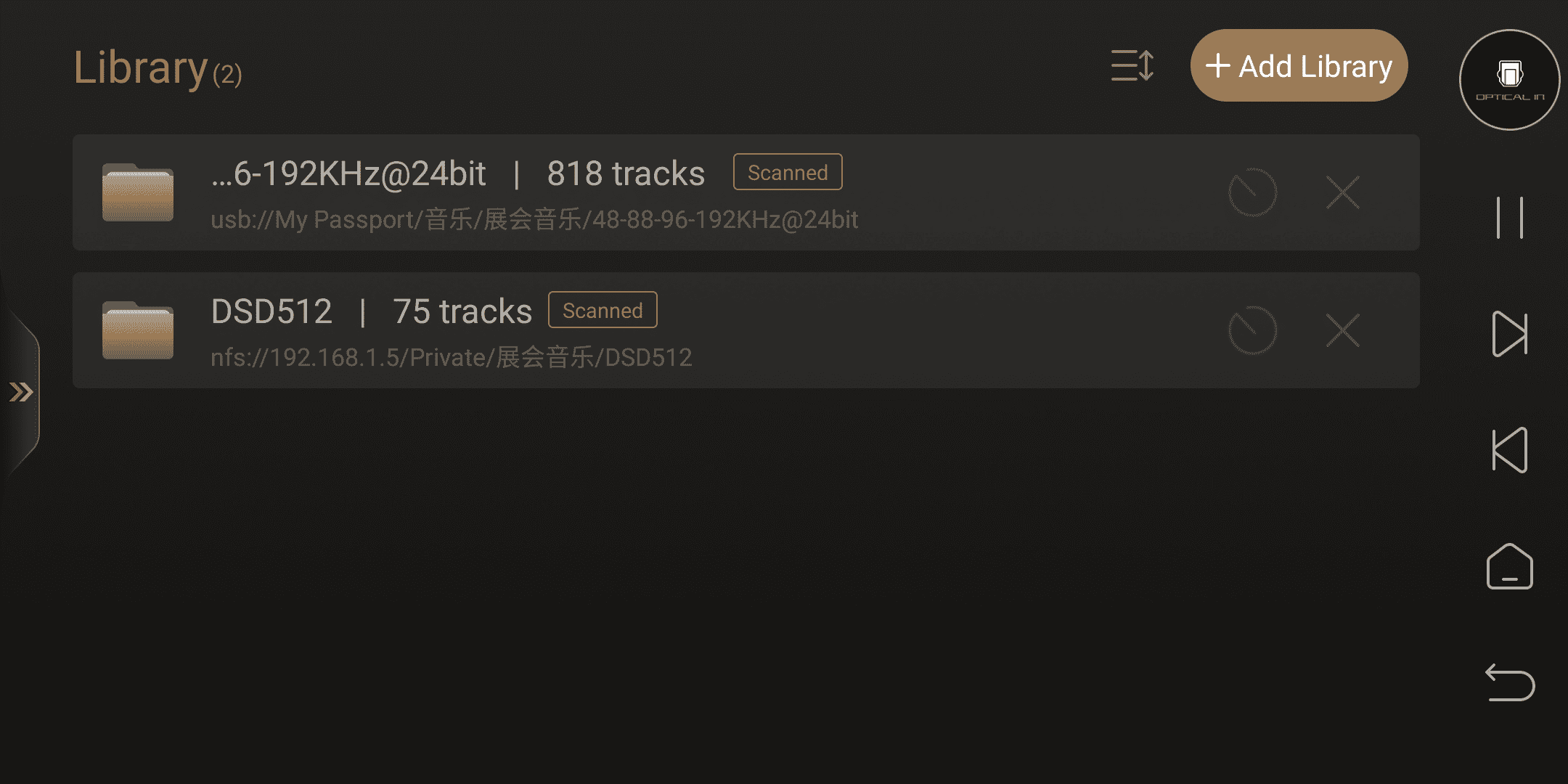This screenshot has width=1568, height=784.
Task: Click the Add Library button
Action: click(x=1299, y=65)
